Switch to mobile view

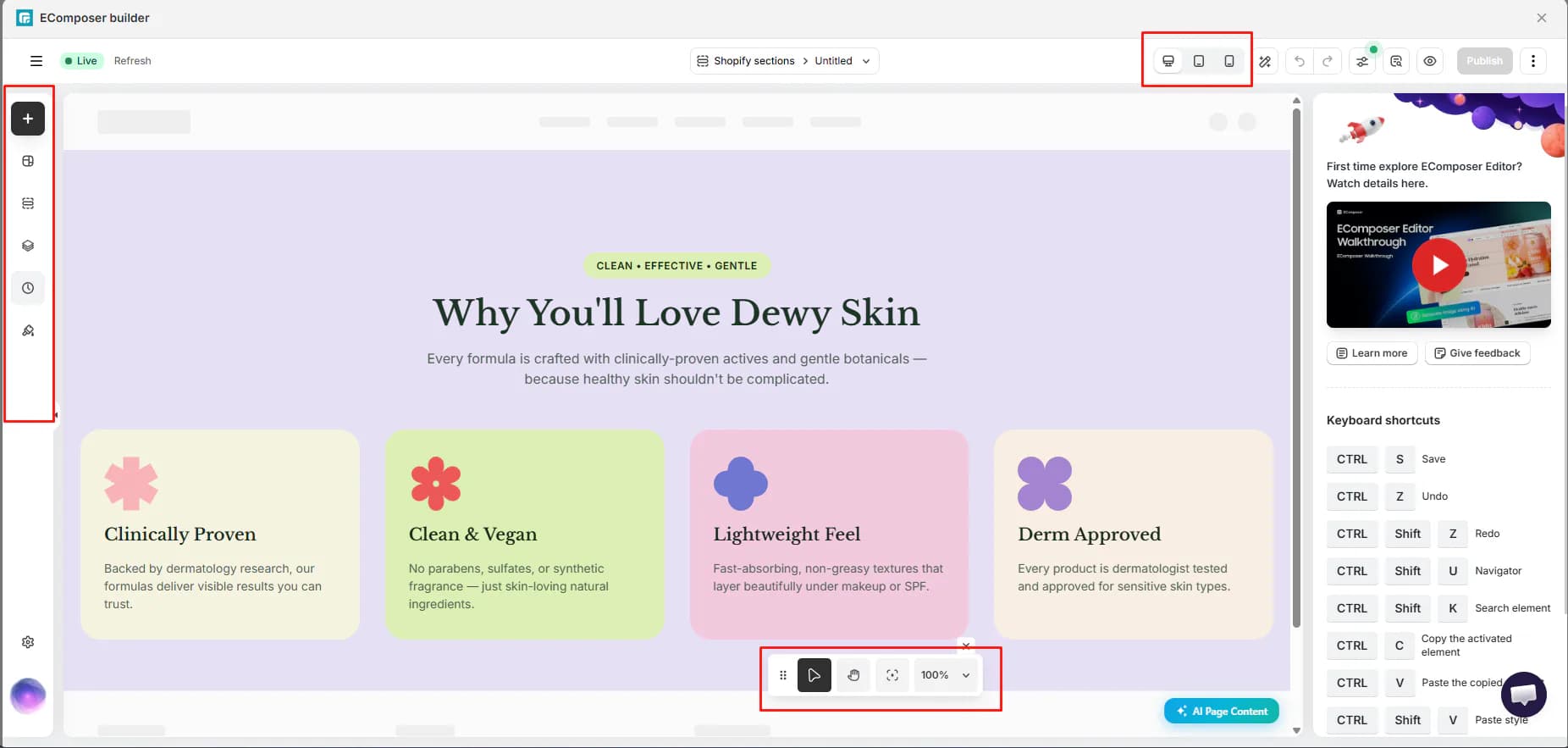click(x=1229, y=61)
